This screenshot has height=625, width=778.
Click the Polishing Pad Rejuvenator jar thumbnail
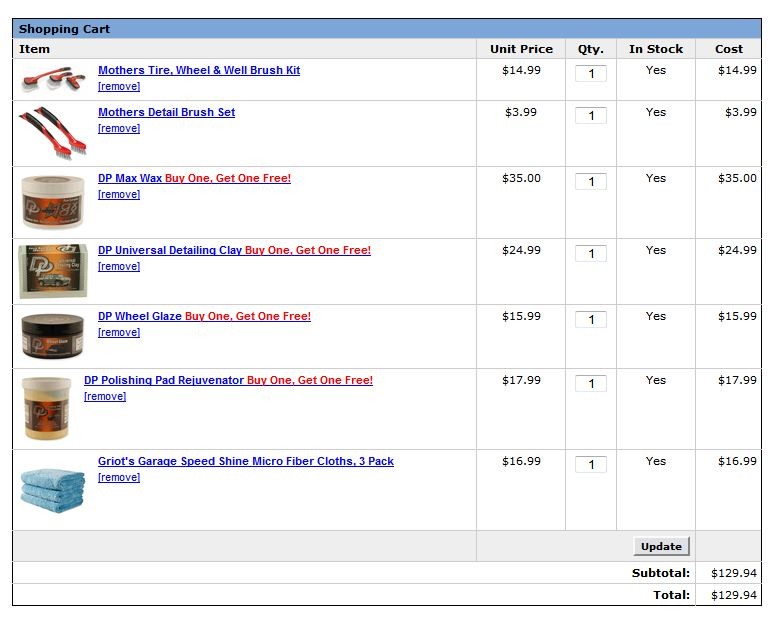tap(46, 408)
